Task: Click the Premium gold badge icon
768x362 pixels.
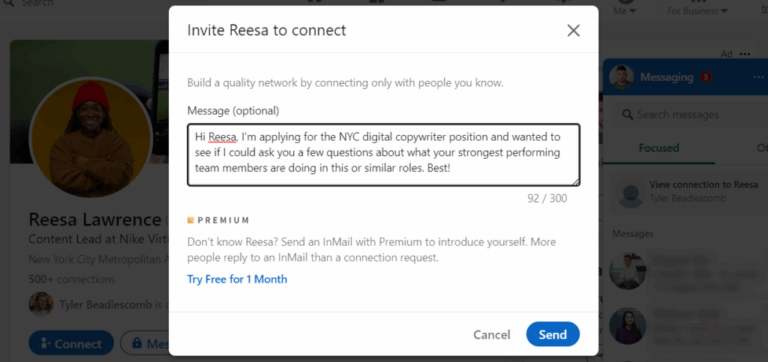Action: [191, 220]
